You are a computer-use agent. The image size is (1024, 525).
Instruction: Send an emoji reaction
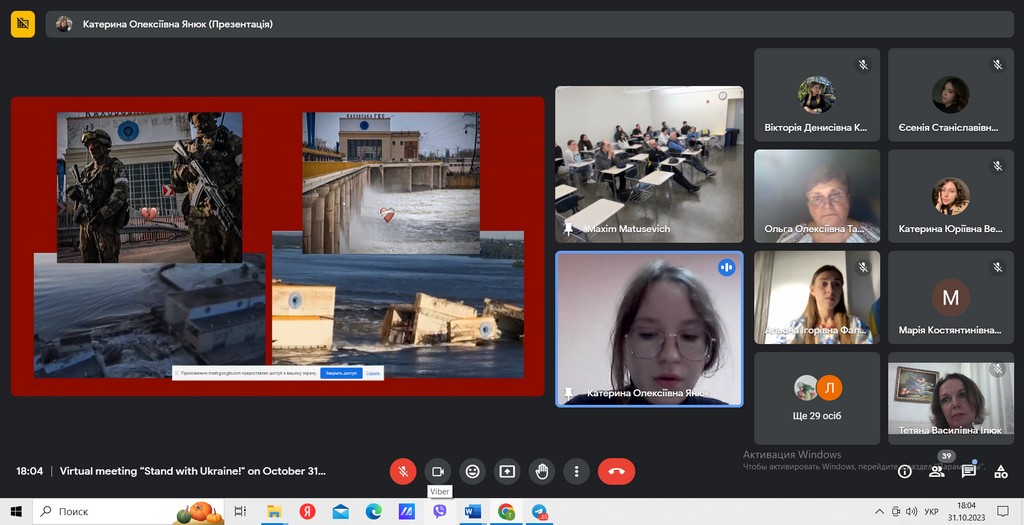click(472, 471)
